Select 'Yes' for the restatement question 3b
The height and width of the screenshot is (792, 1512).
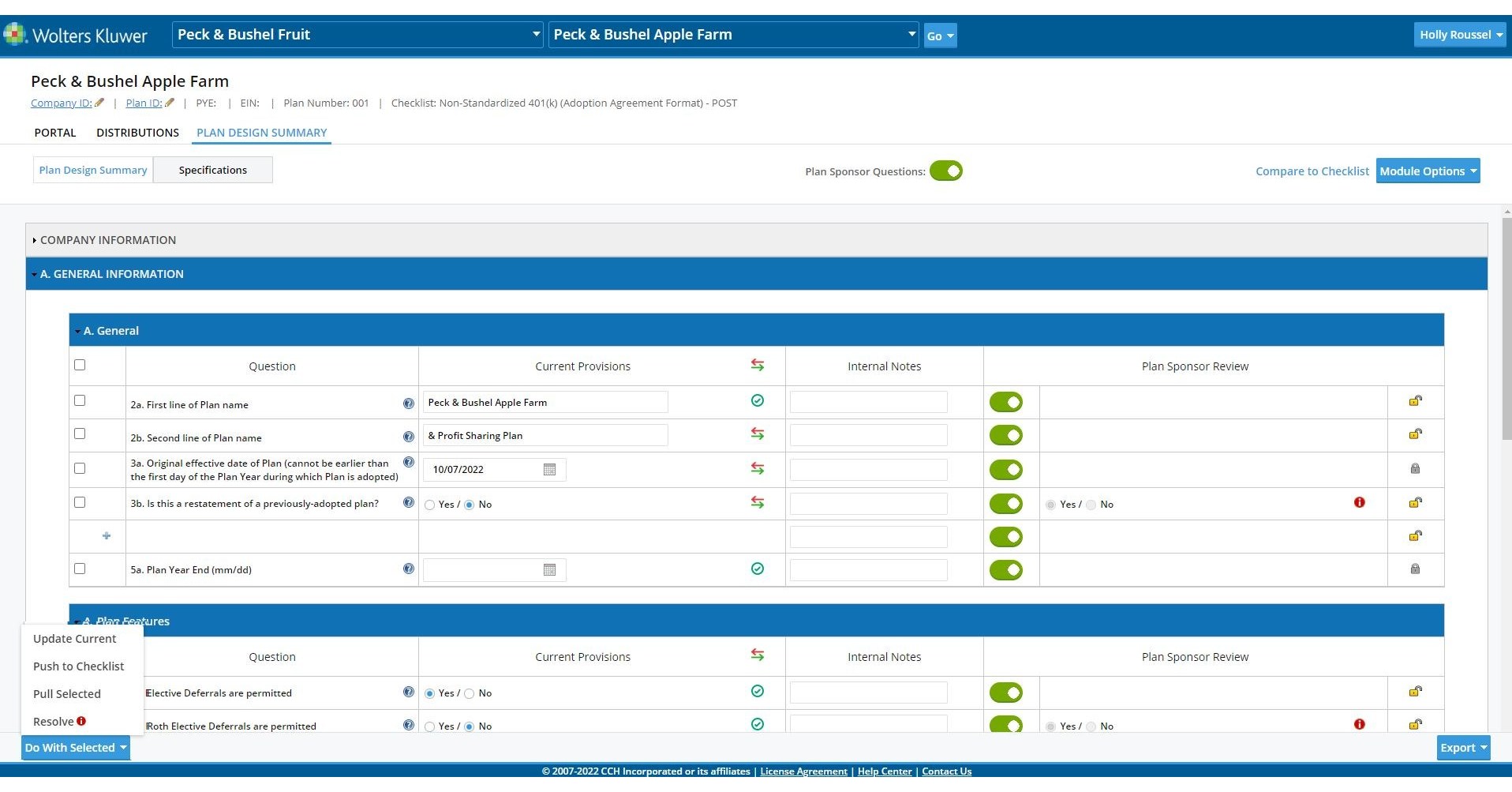click(x=430, y=504)
